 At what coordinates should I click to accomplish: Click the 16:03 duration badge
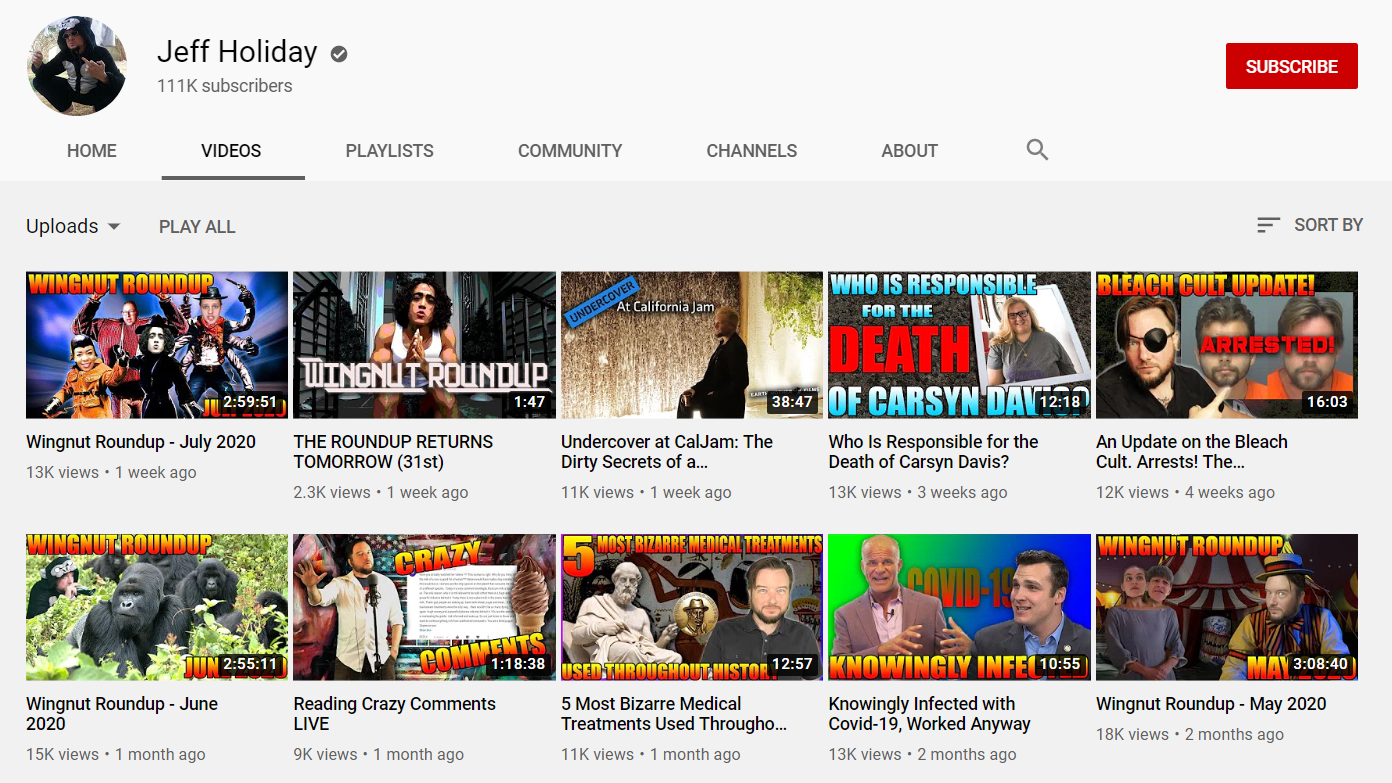coord(1327,402)
